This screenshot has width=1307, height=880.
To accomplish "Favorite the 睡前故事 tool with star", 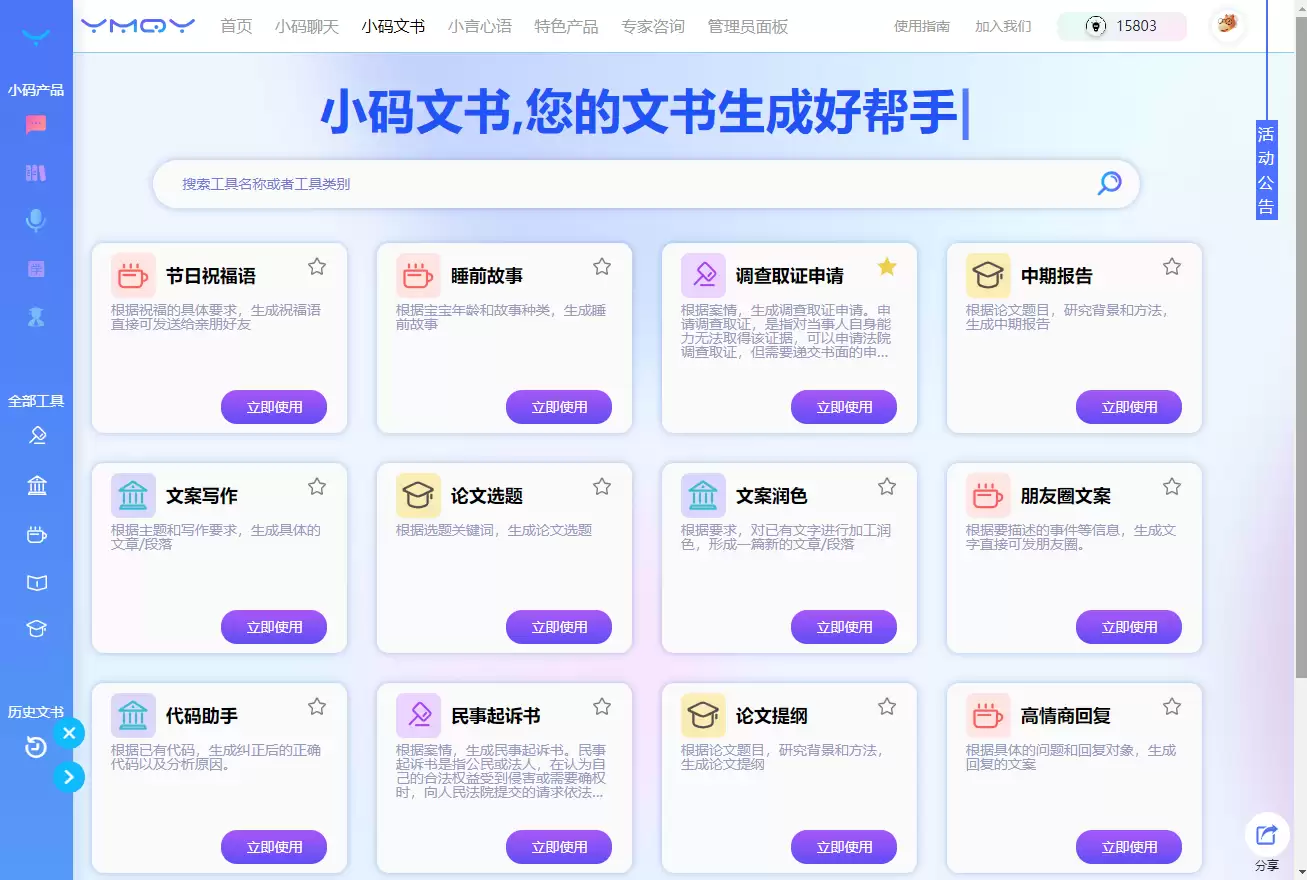I will tap(602, 266).
